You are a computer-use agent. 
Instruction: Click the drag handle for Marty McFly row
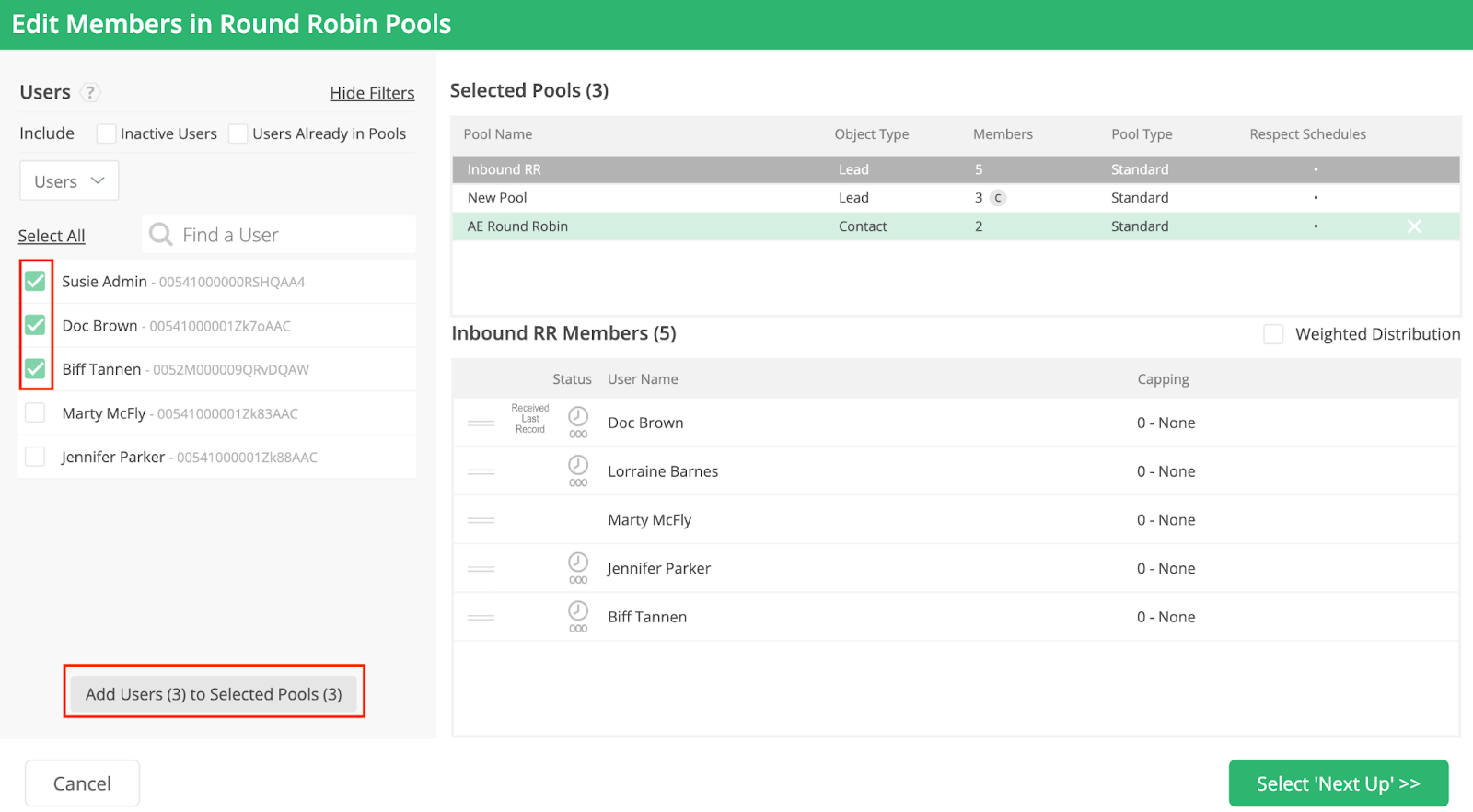point(481,520)
